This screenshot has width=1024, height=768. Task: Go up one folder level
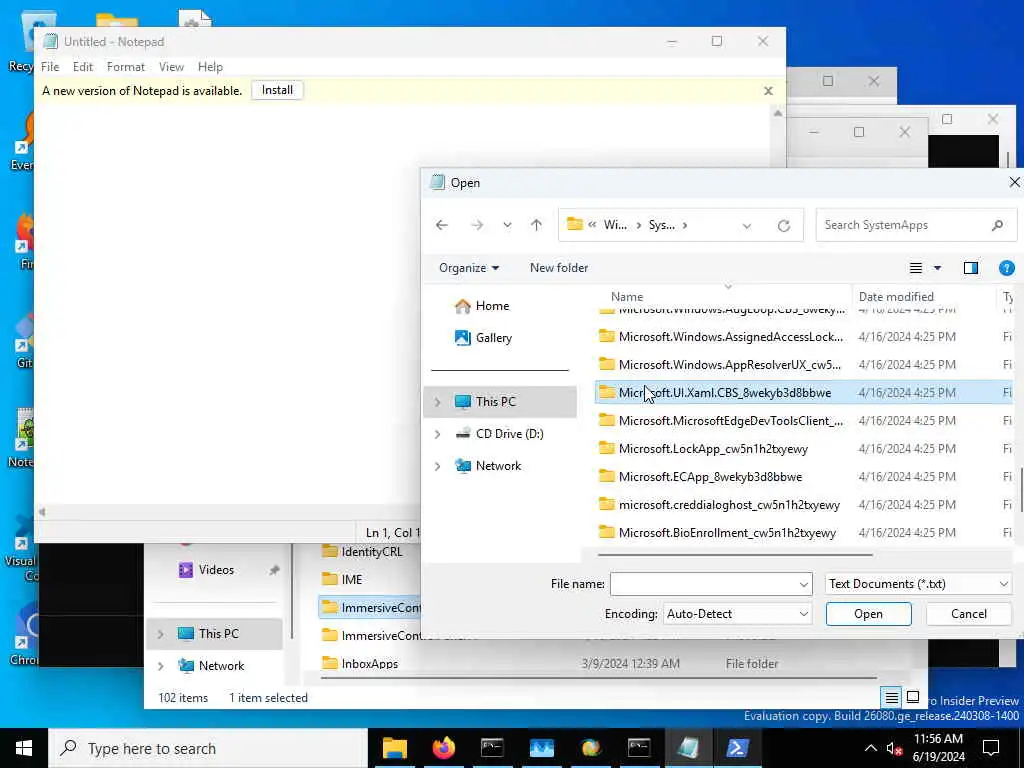tap(536, 225)
